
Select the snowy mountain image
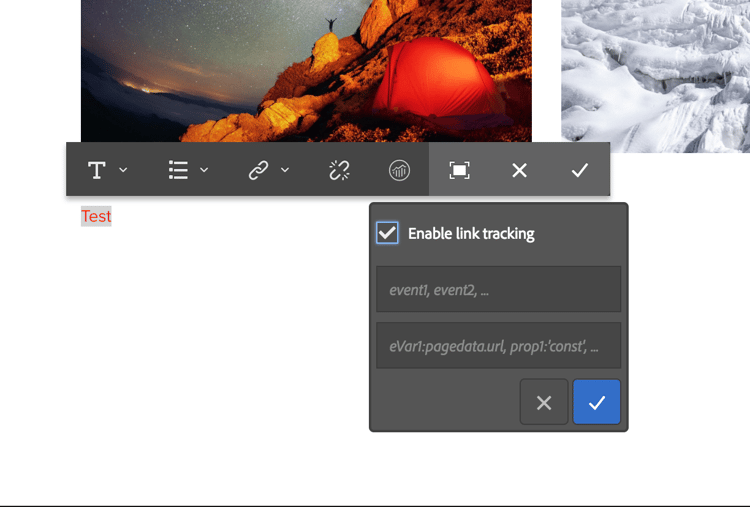pyautogui.click(x=655, y=77)
